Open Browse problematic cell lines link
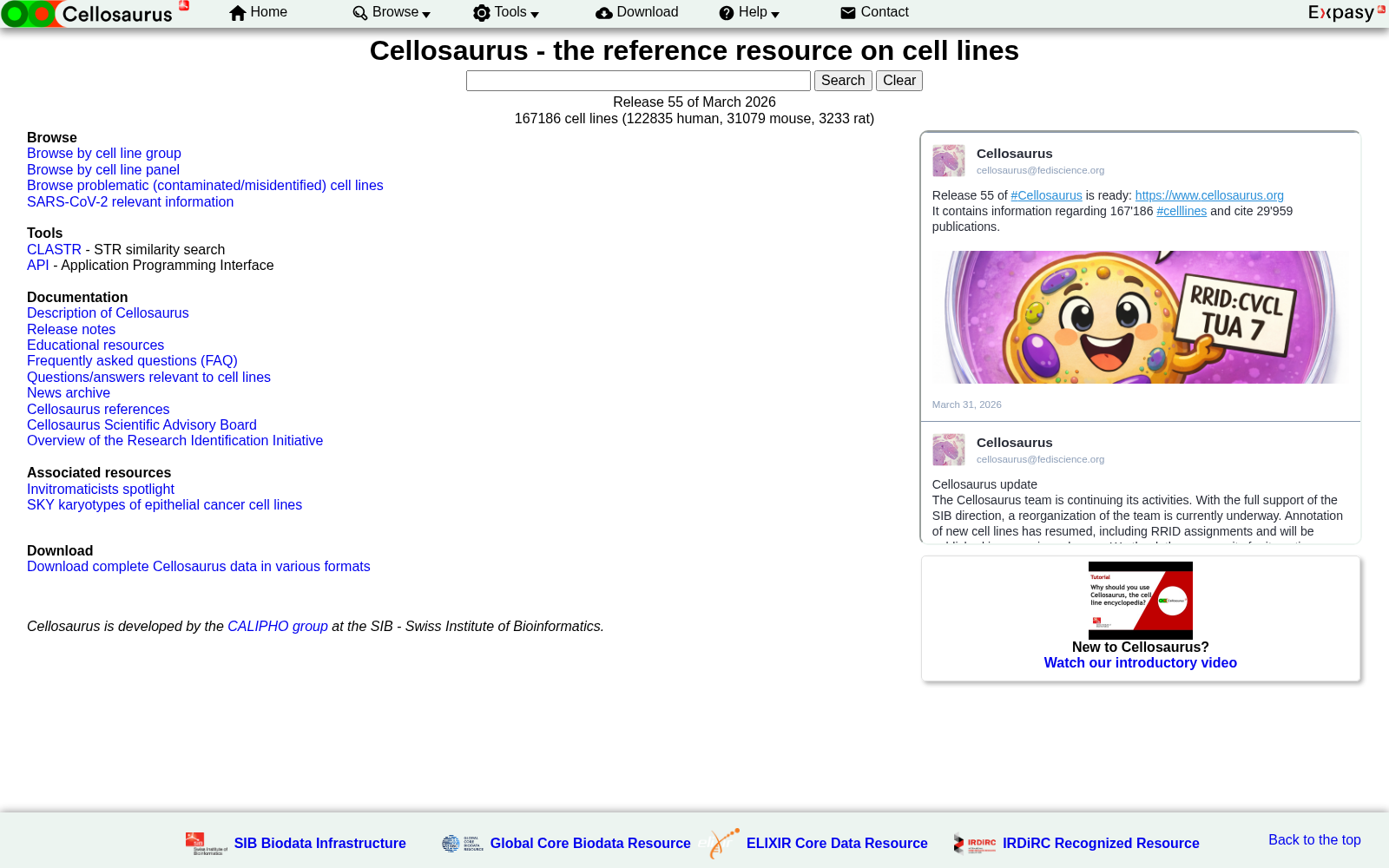Image resolution: width=1389 pixels, height=868 pixels. [x=205, y=186]
